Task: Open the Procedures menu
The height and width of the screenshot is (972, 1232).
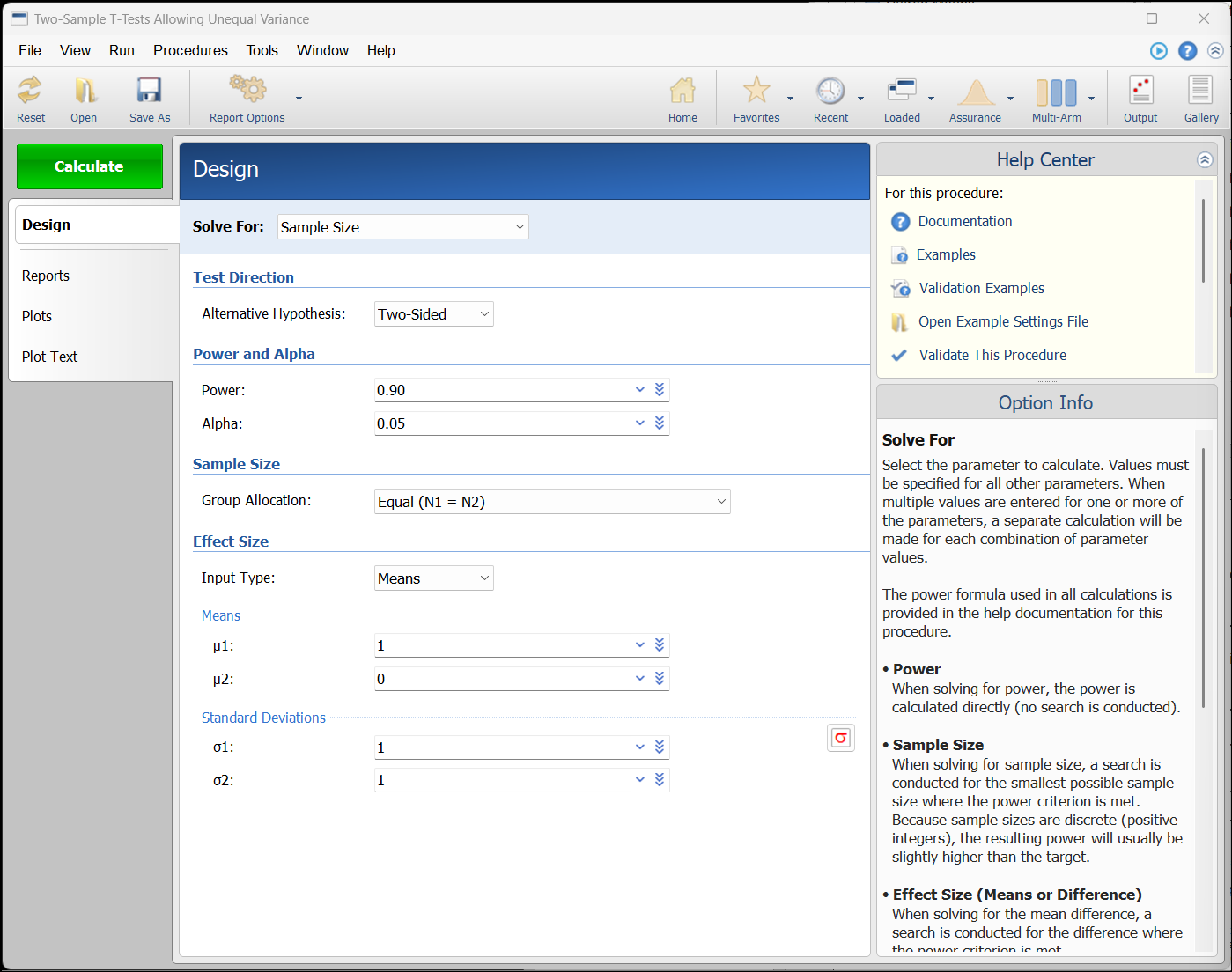Action: click(190, 50)
